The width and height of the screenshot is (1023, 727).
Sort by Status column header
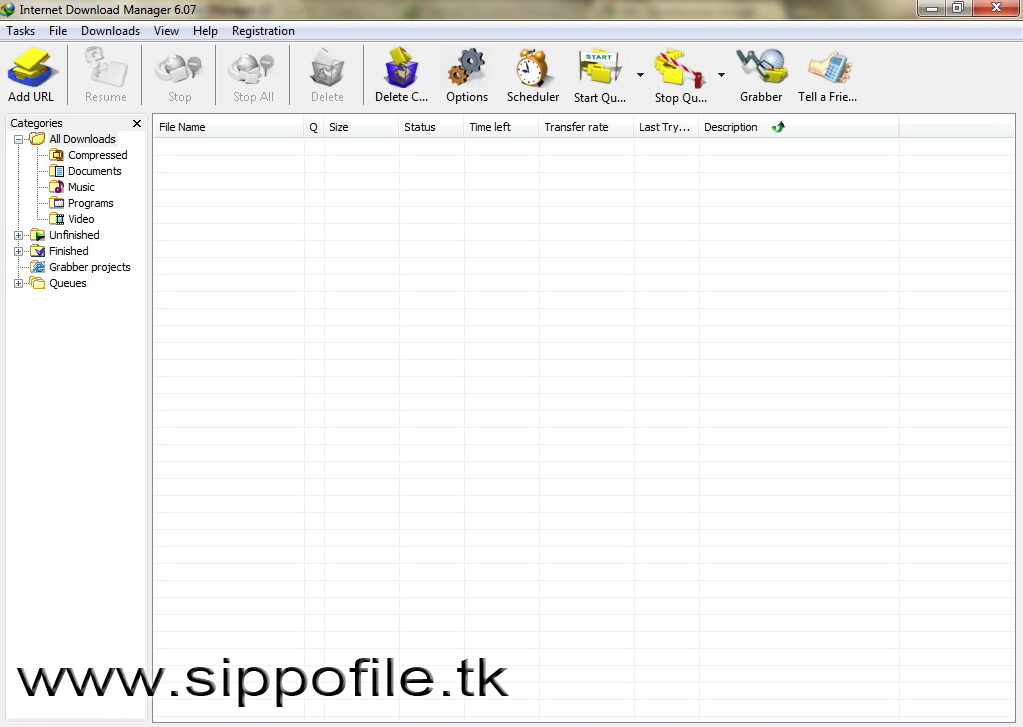click(x=431, y=127)
